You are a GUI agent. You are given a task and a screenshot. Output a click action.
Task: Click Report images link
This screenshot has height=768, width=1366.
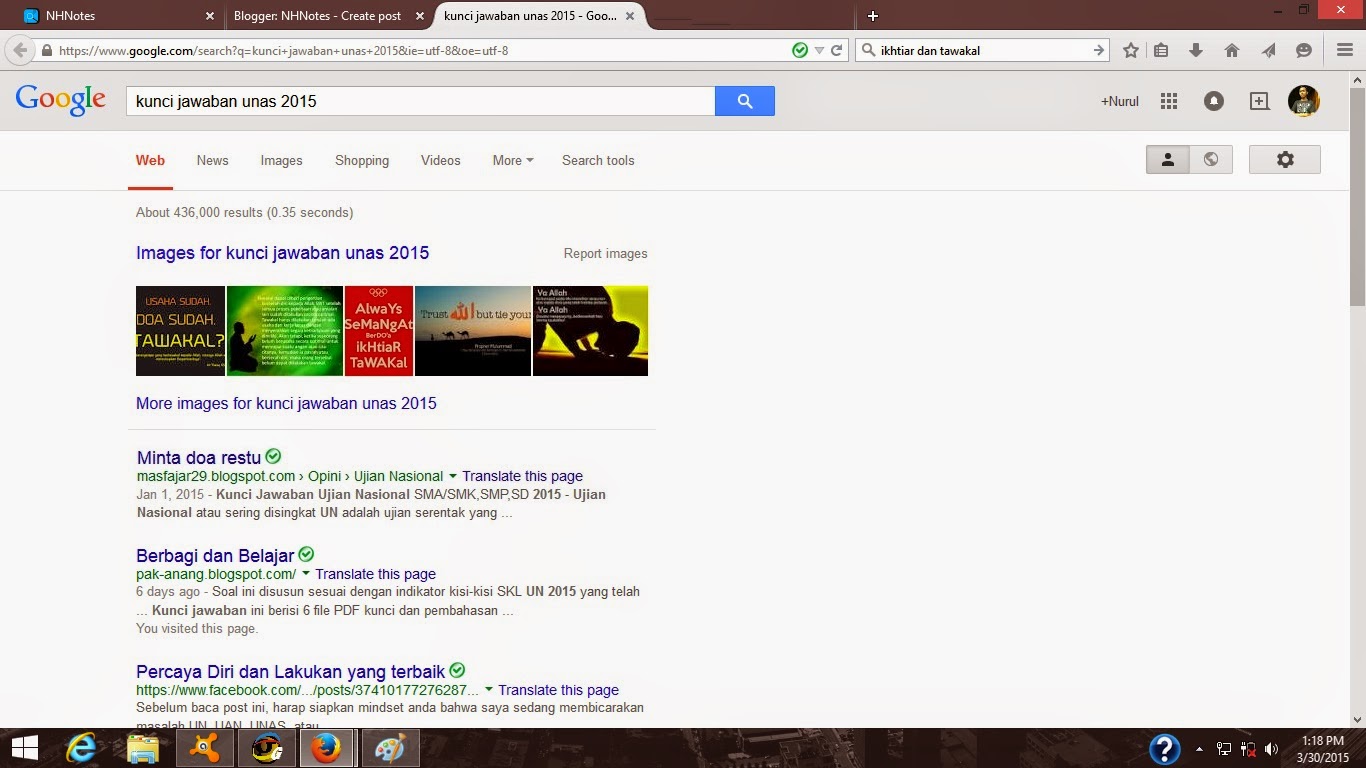605,254
